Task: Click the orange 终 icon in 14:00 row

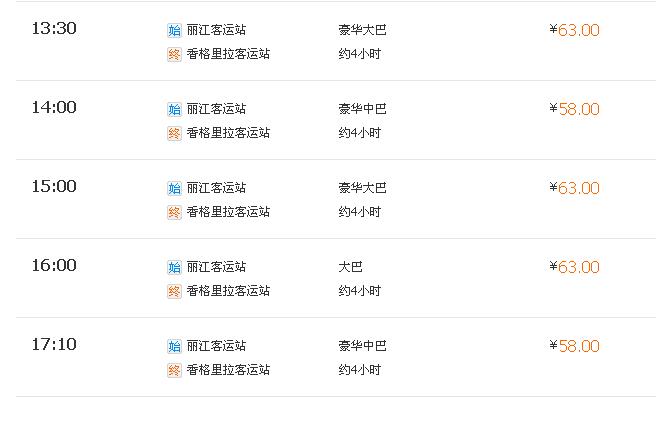Action: point(174,133)
